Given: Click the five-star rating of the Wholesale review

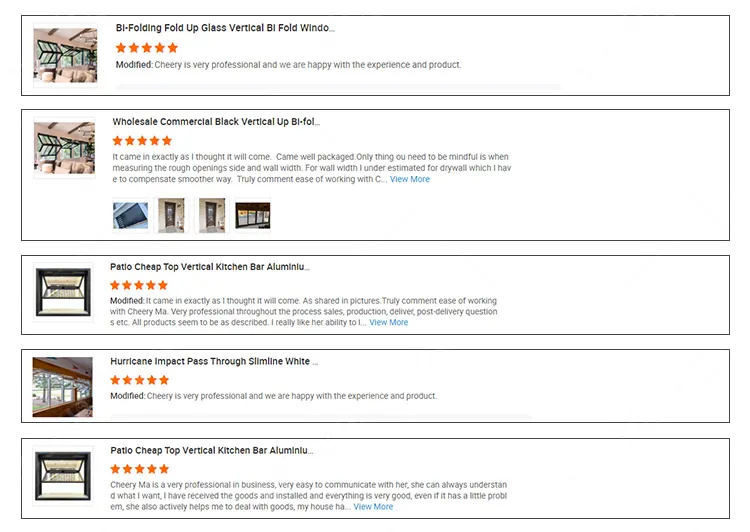Looking at the screenshot, I should (x=141, y=141).
